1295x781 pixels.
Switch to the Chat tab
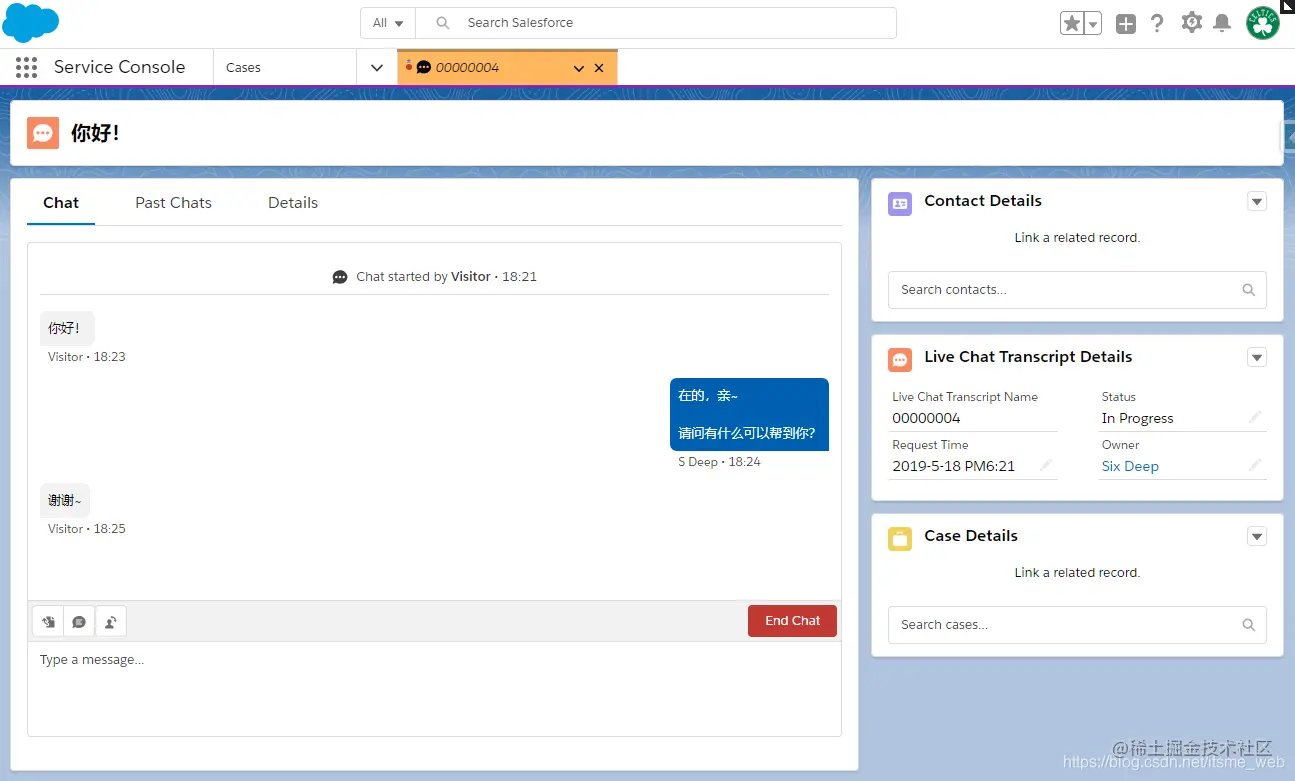click(61, 203)
